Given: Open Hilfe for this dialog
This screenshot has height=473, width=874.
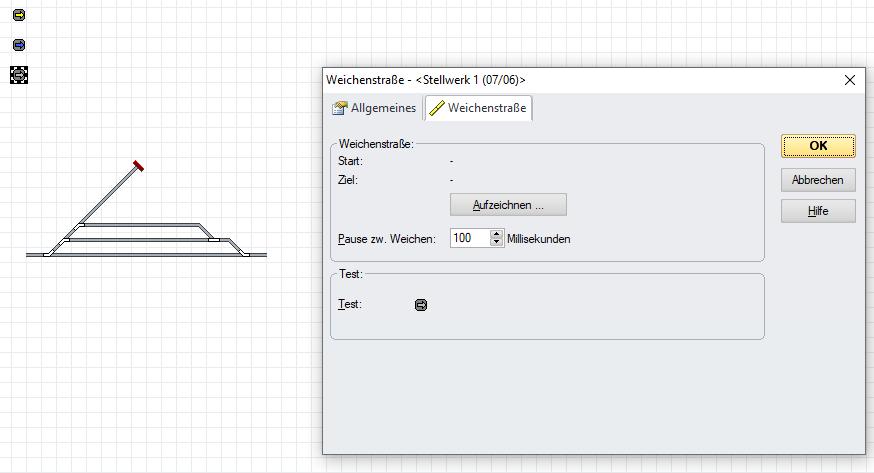Looking at the screenshot, I should click(x=817, y=211).
